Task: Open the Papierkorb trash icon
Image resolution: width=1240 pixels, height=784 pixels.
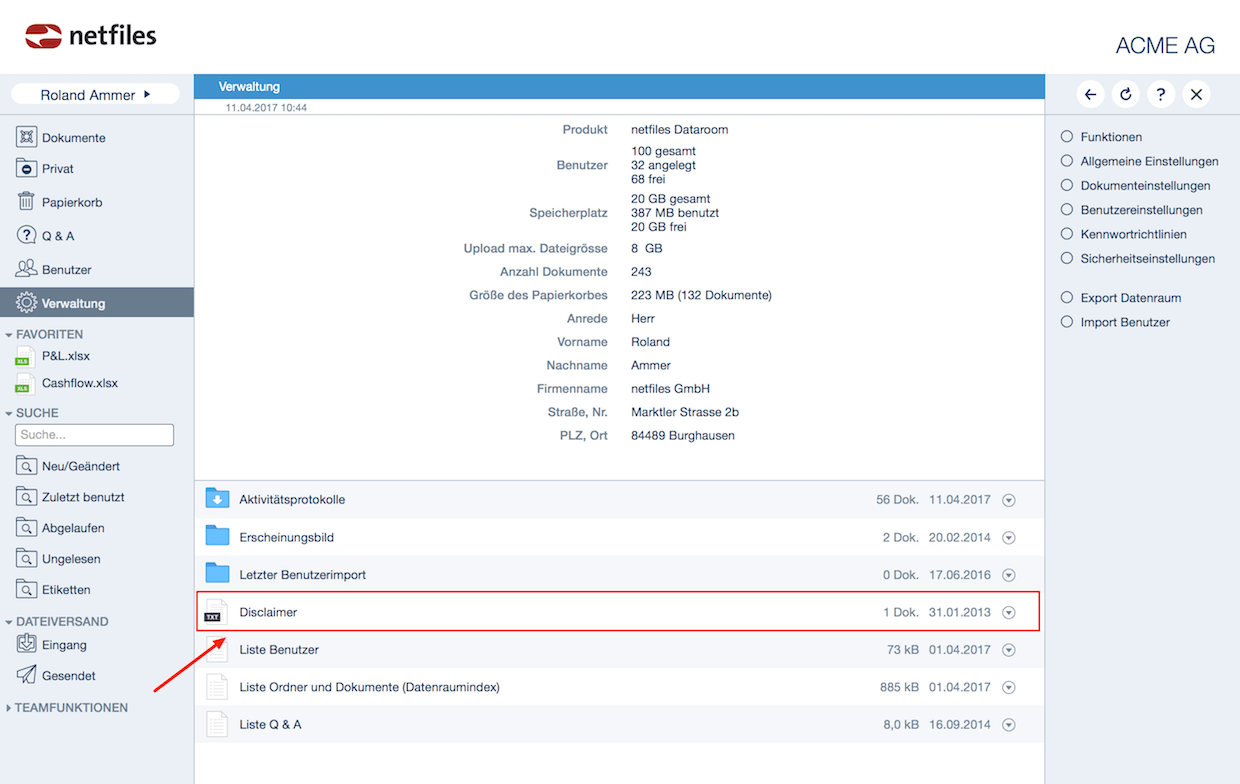Action: (x=27, y=202)
